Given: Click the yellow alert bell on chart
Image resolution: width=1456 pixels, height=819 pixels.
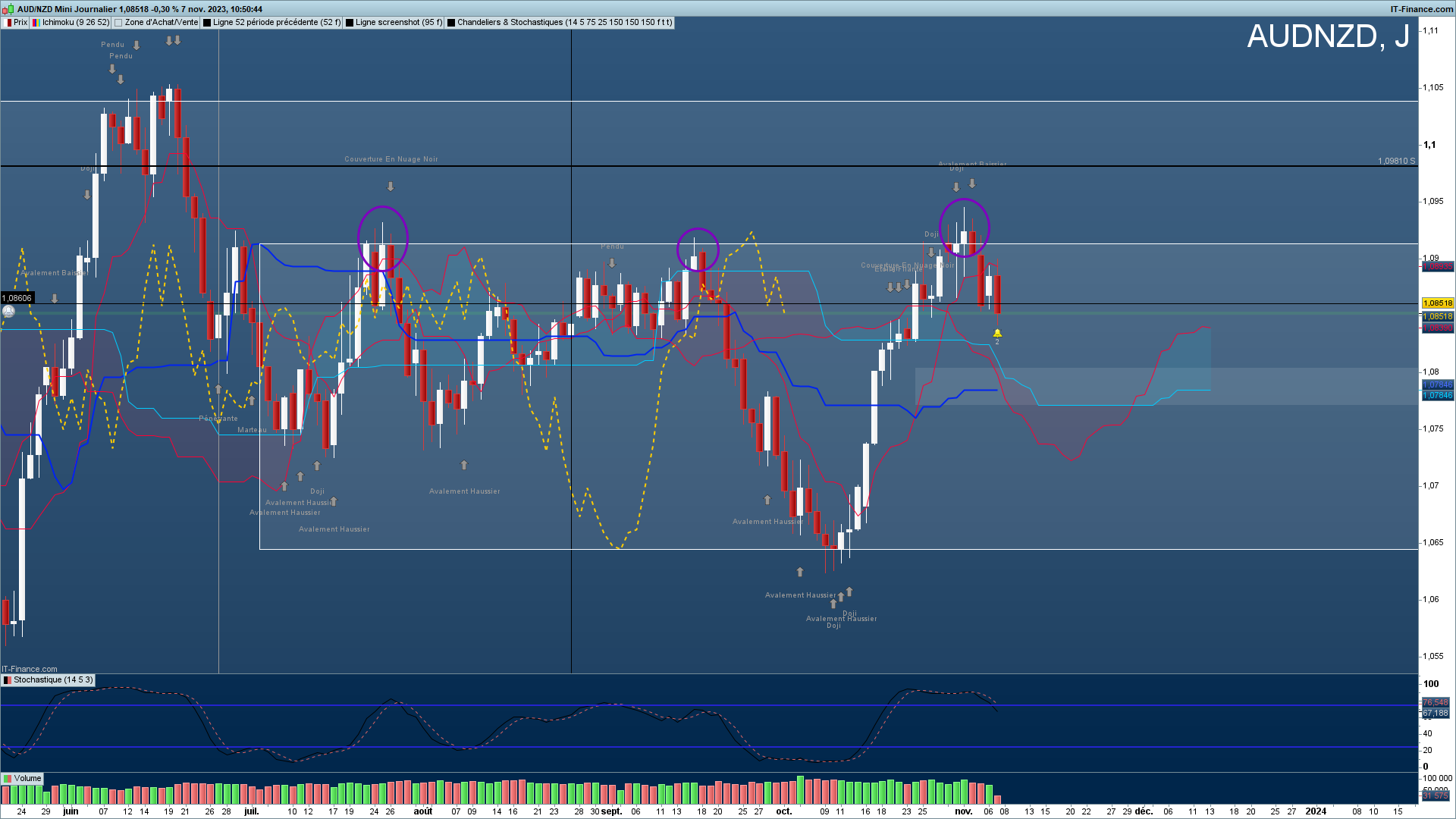Looking at the screenshot, I should point(997,334).
